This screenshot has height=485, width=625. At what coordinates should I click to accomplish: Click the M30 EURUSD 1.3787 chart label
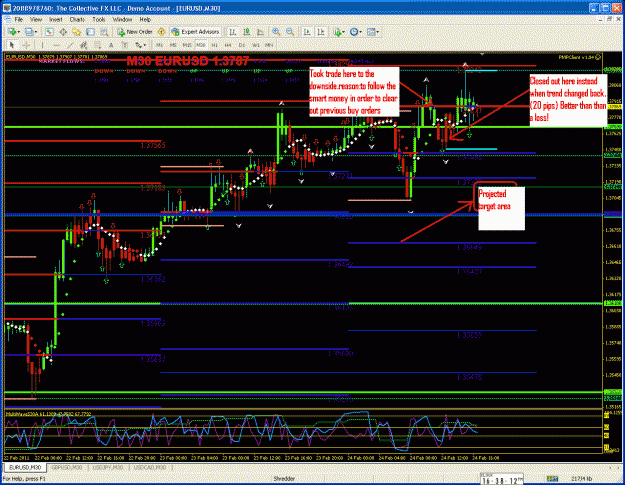point(188,61)
